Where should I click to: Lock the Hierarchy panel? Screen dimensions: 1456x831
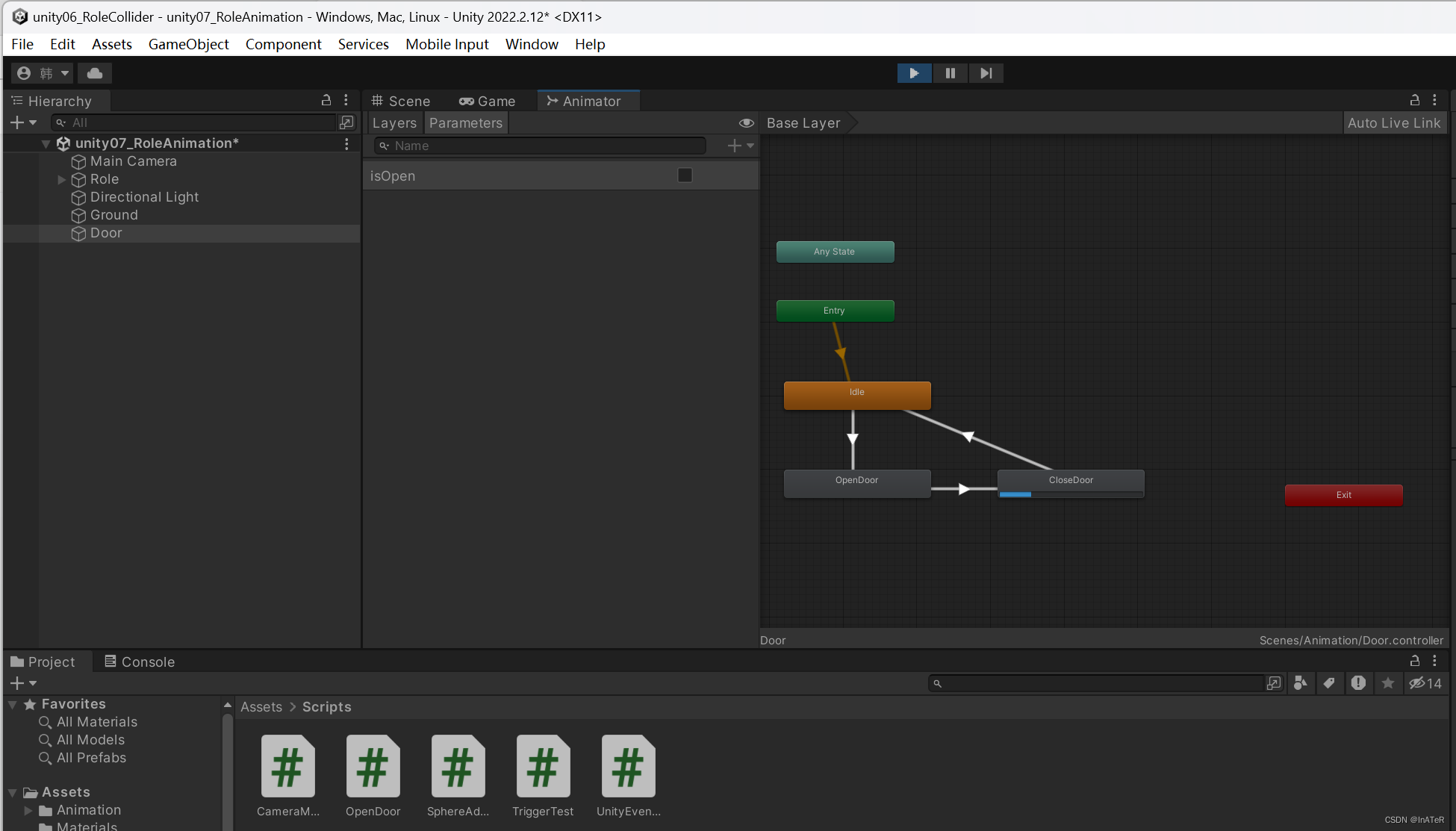pos(326,100)
